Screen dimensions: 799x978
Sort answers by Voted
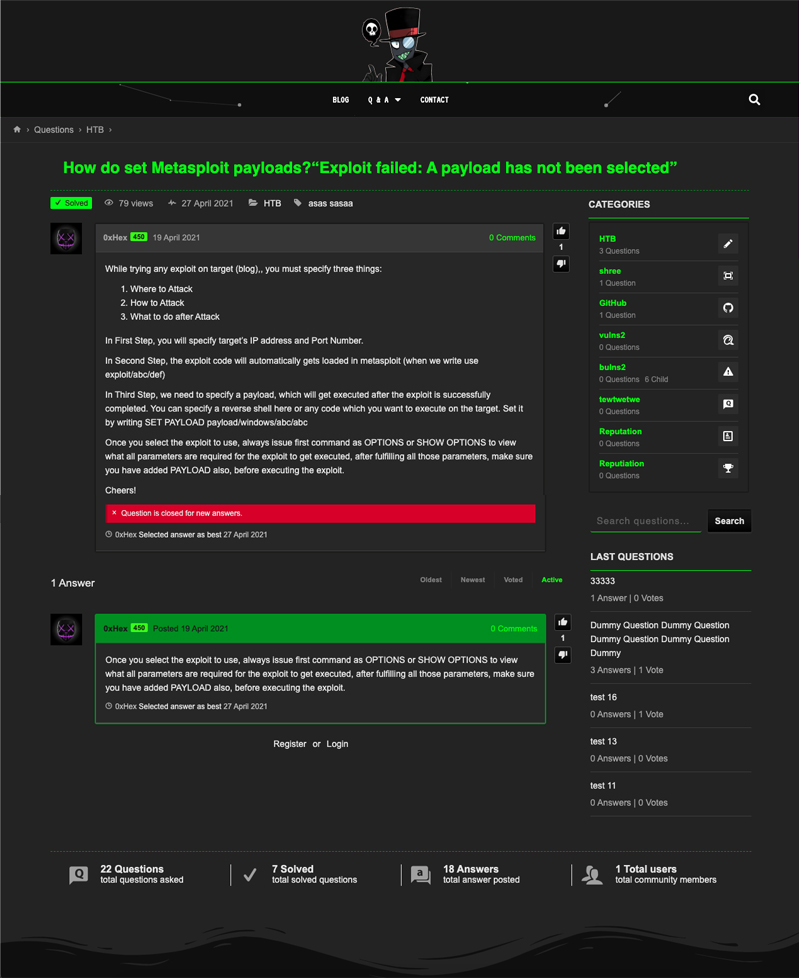(x=513, y=580)
